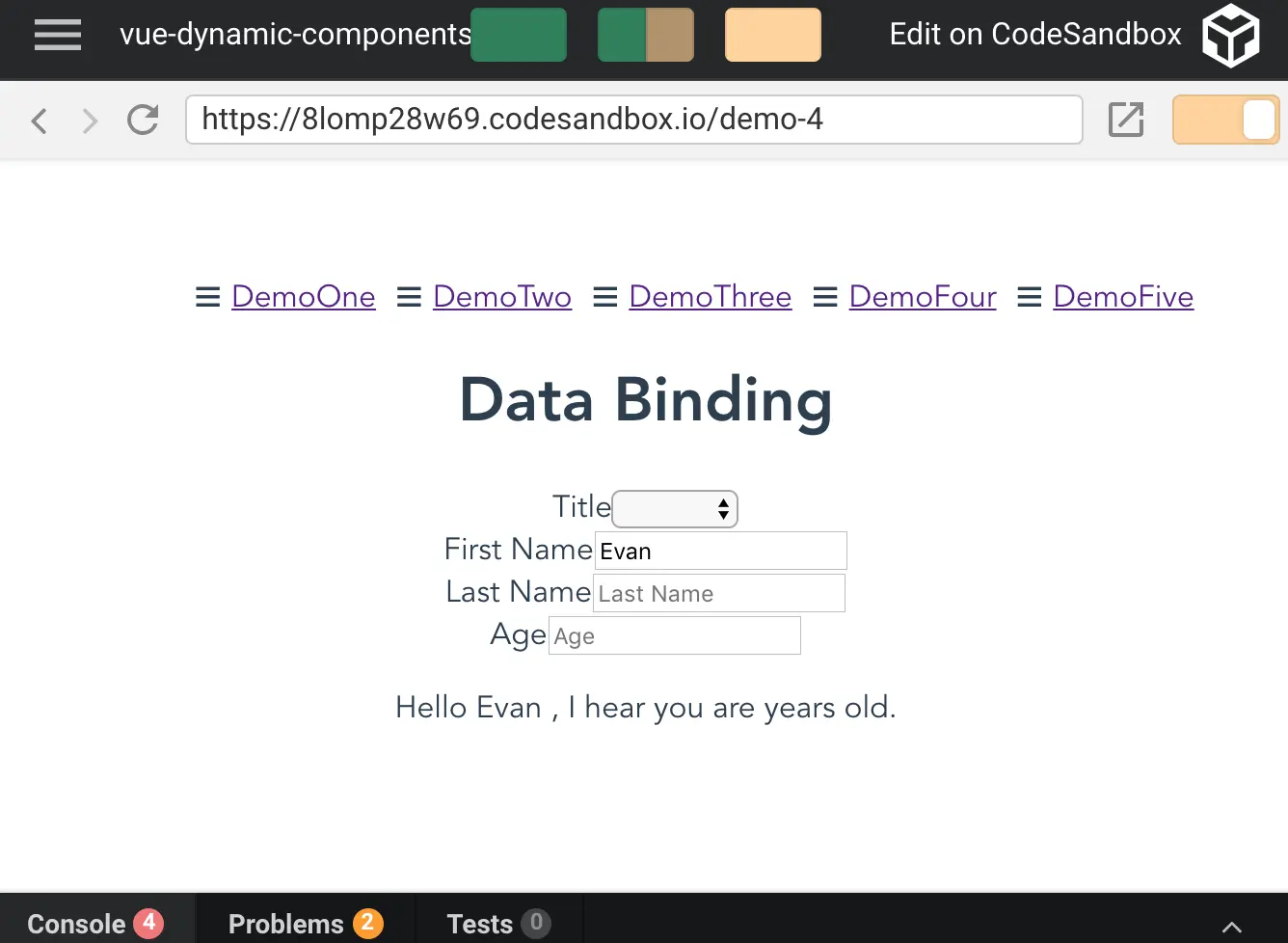
Task: Open preview in new window icon
Action: tap(1126, 120)
